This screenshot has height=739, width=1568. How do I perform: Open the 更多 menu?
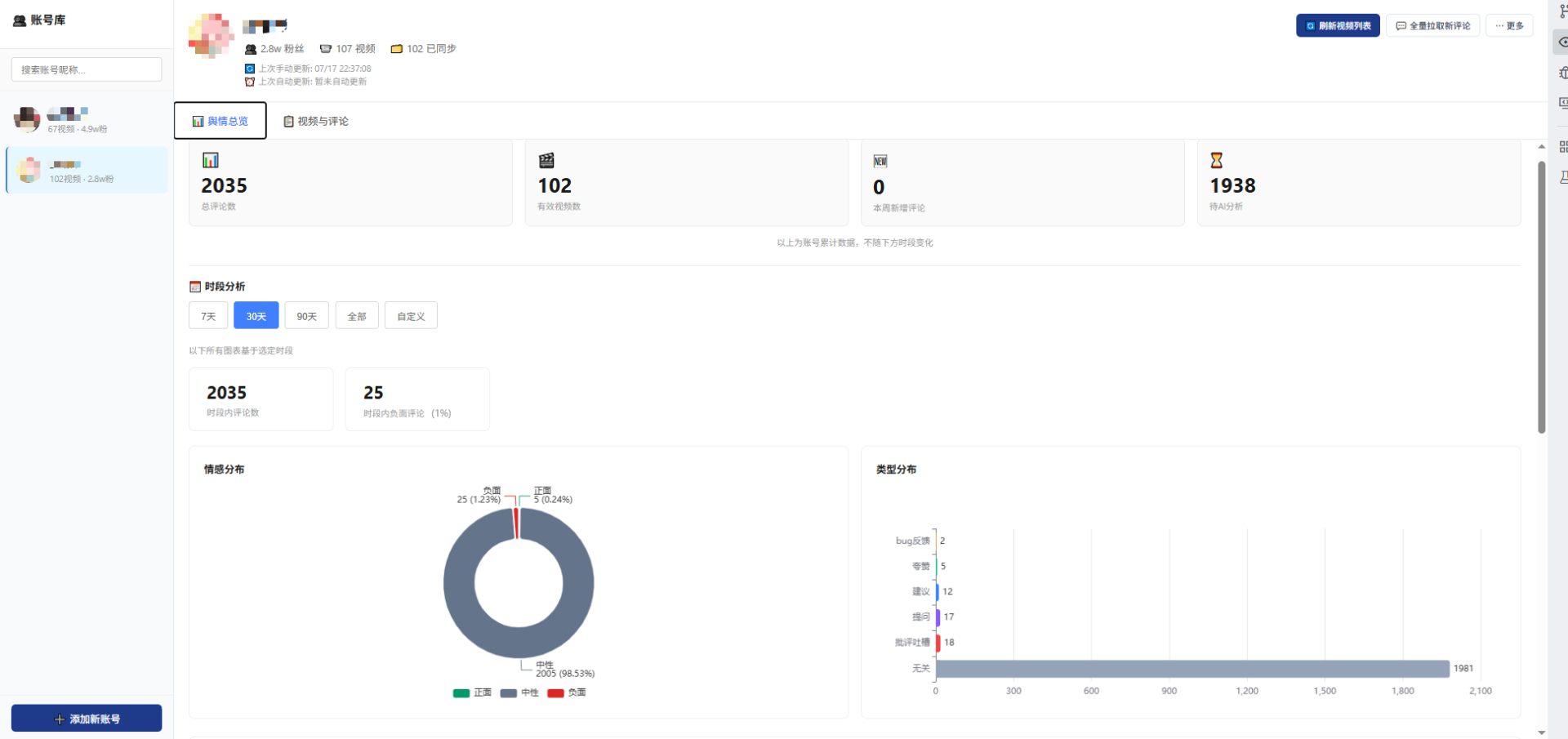click(1509, 25)
